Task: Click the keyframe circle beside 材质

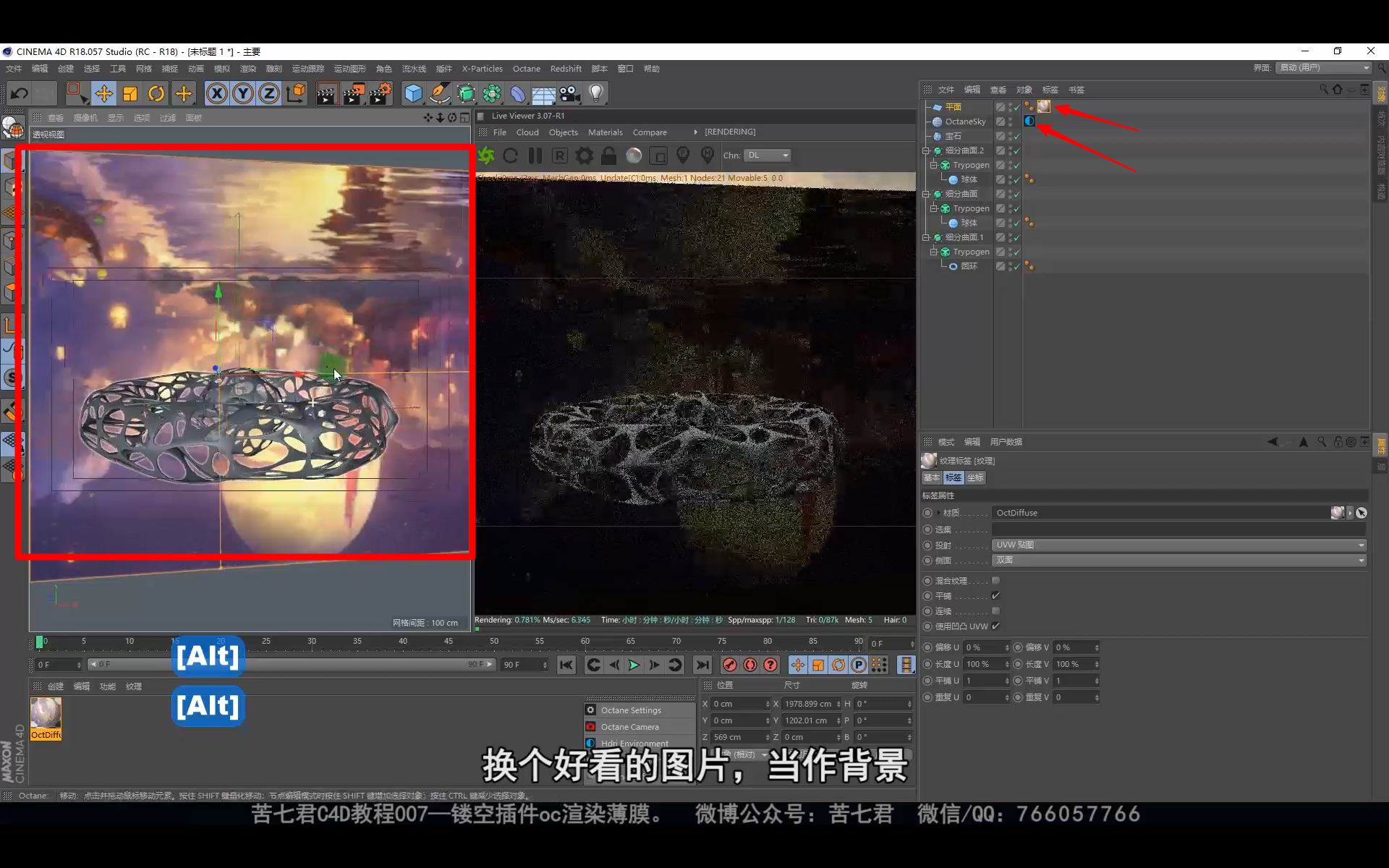Action: click(927, 513)
